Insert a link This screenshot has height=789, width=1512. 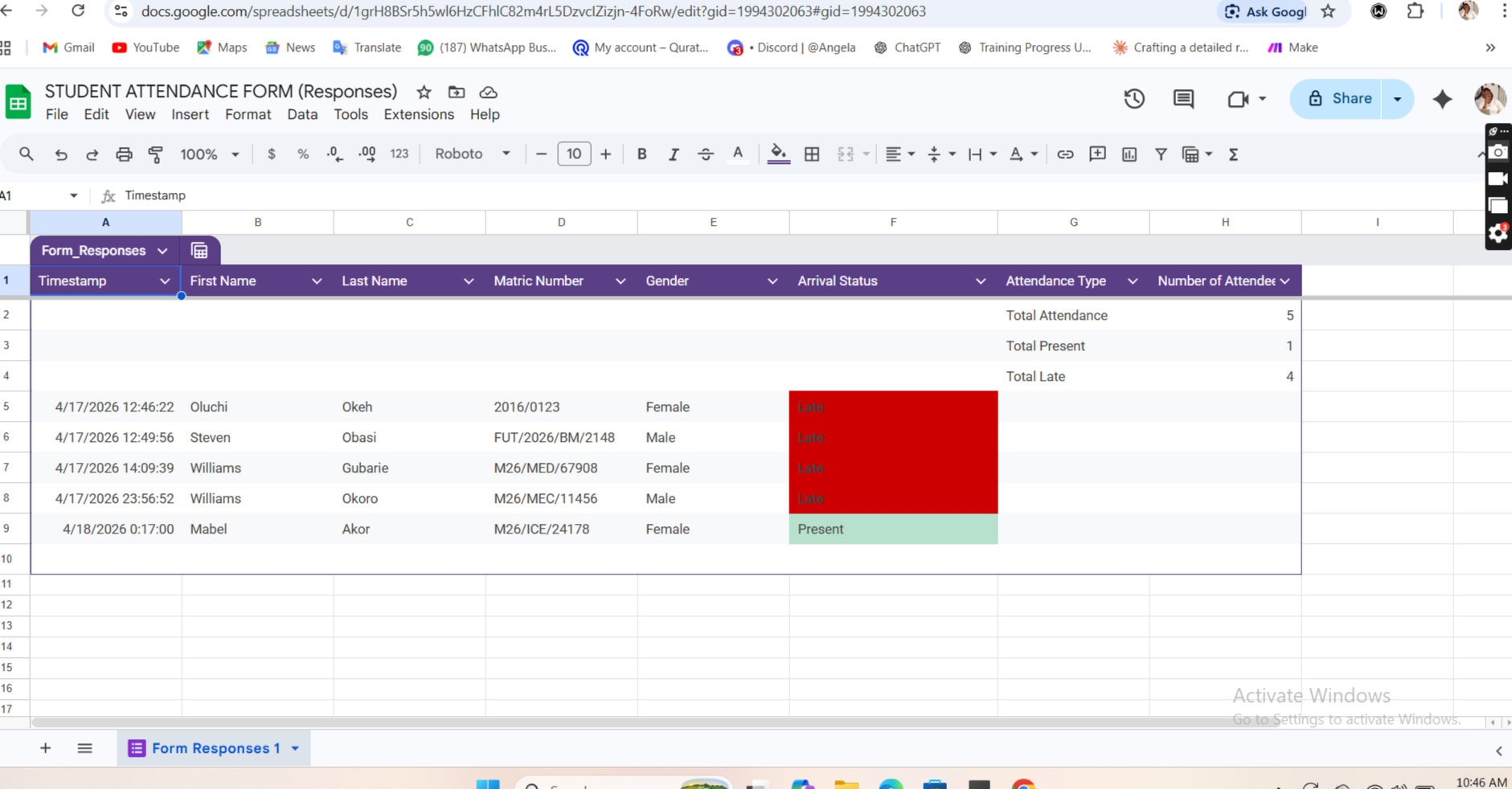(x=1065, y=154)
